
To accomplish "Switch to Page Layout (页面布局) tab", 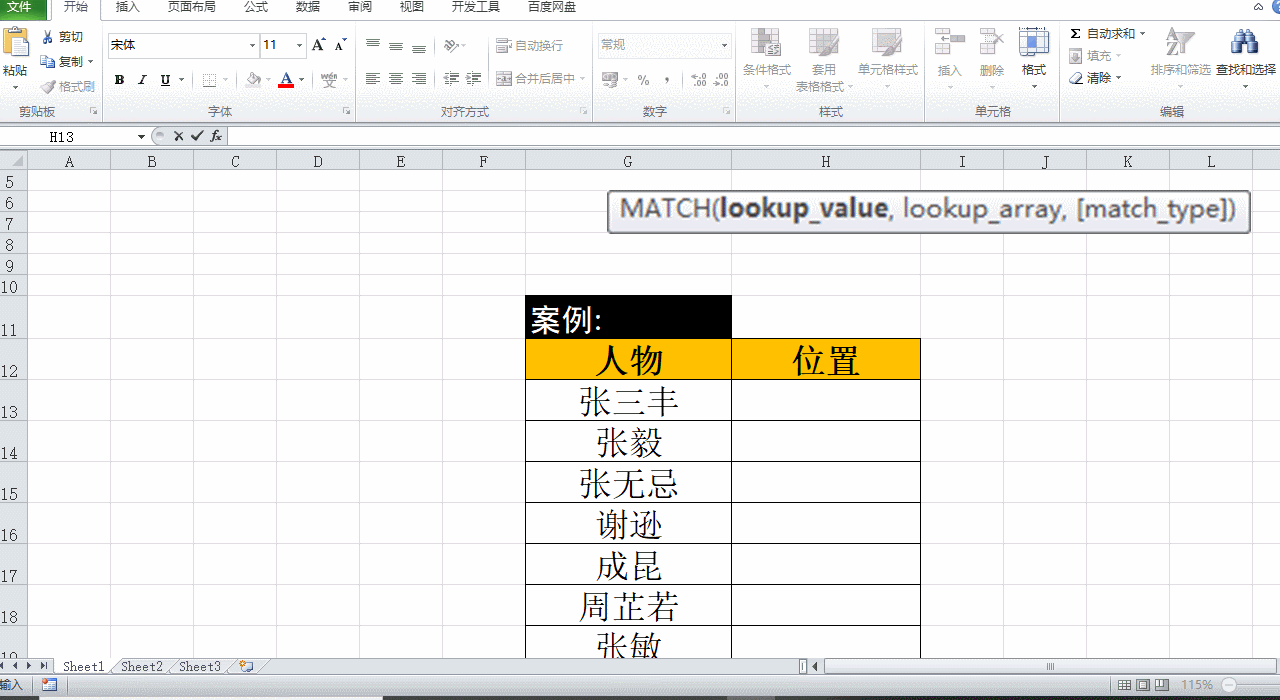I will 192,7.
